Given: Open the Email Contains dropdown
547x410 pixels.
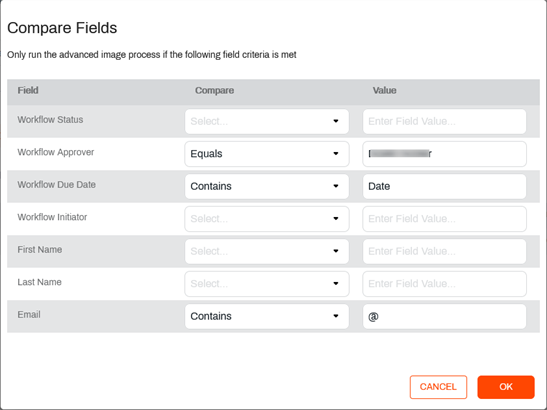Looking at the screenshot, I should pos(267,316).
